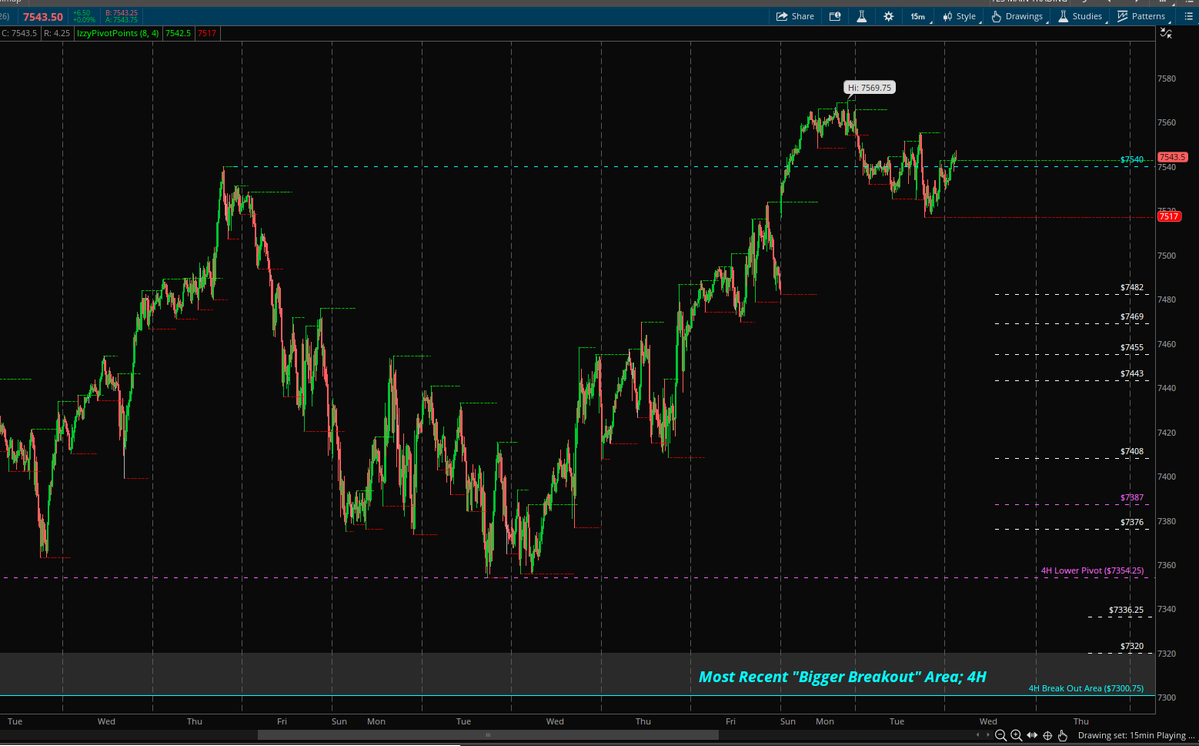
Task: Click the collapse price axis icon
Action: pos(1165,33)
